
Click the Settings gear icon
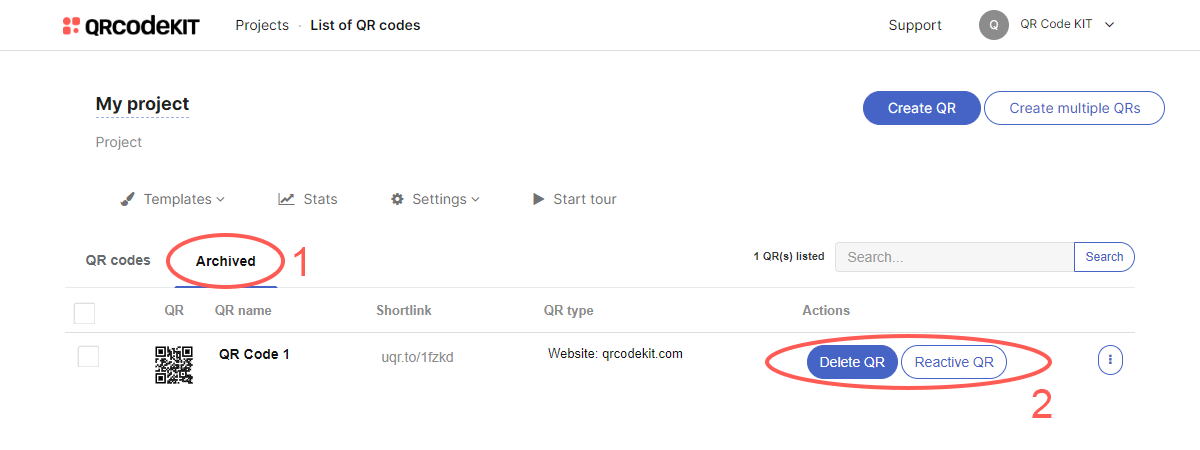(x=397, y=199)
